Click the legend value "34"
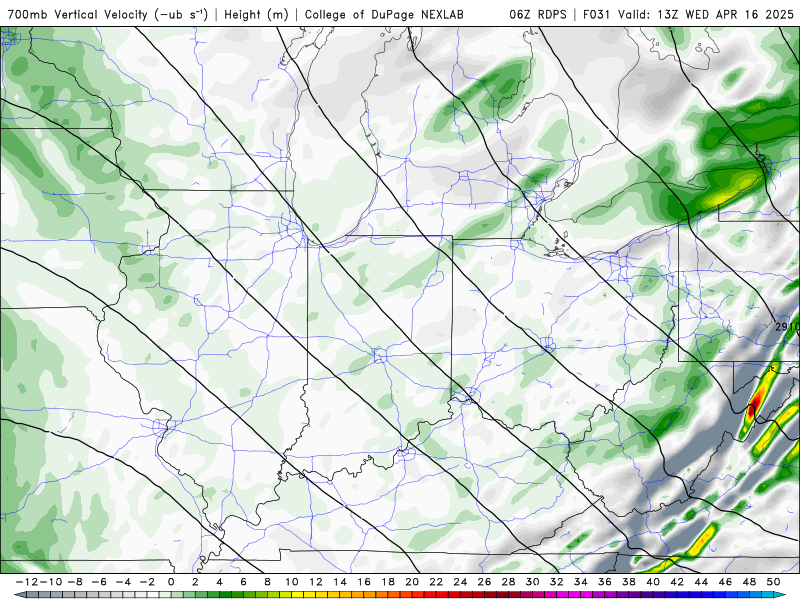The height and width of the screenshot is (600, 800). click(581, 582)
